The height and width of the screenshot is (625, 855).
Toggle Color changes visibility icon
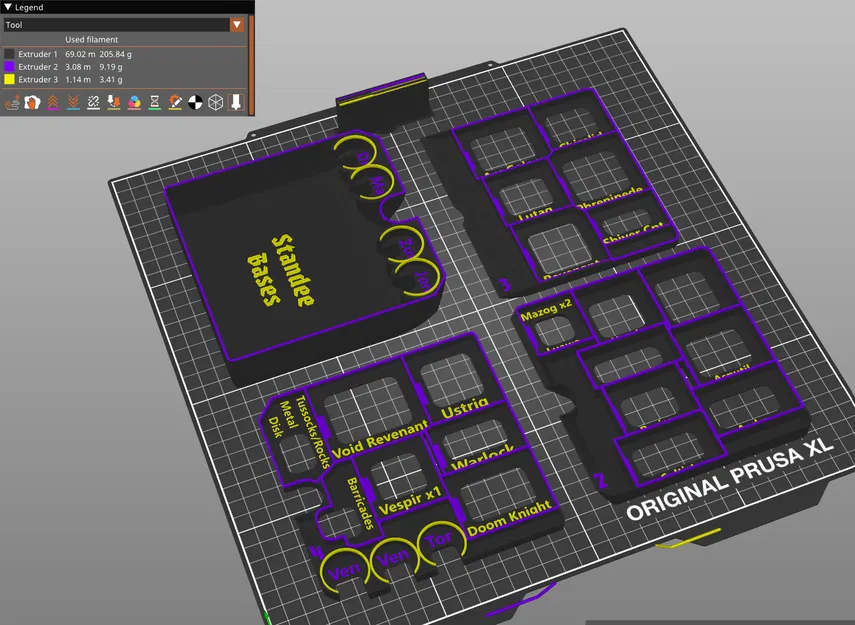134,102
